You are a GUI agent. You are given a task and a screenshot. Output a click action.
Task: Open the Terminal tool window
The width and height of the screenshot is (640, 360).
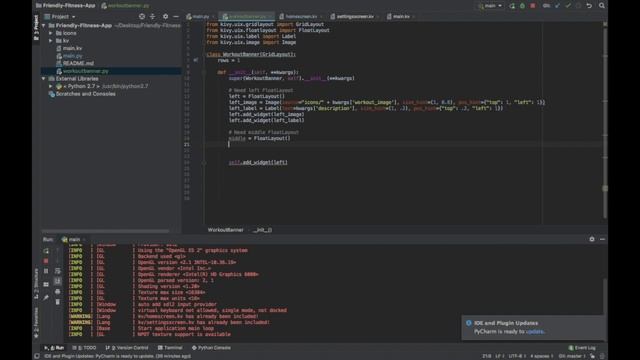(x=170, y=348)
